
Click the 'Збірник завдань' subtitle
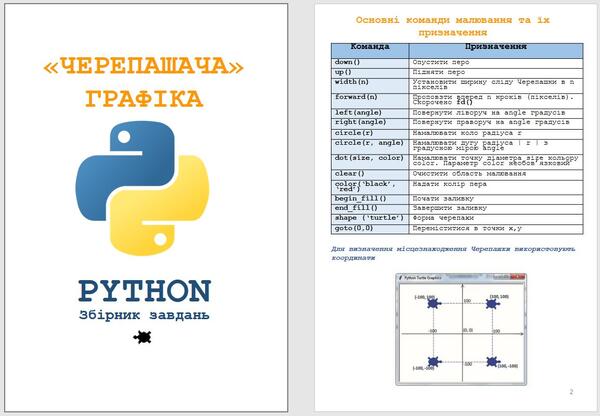[x=144, y=315]
